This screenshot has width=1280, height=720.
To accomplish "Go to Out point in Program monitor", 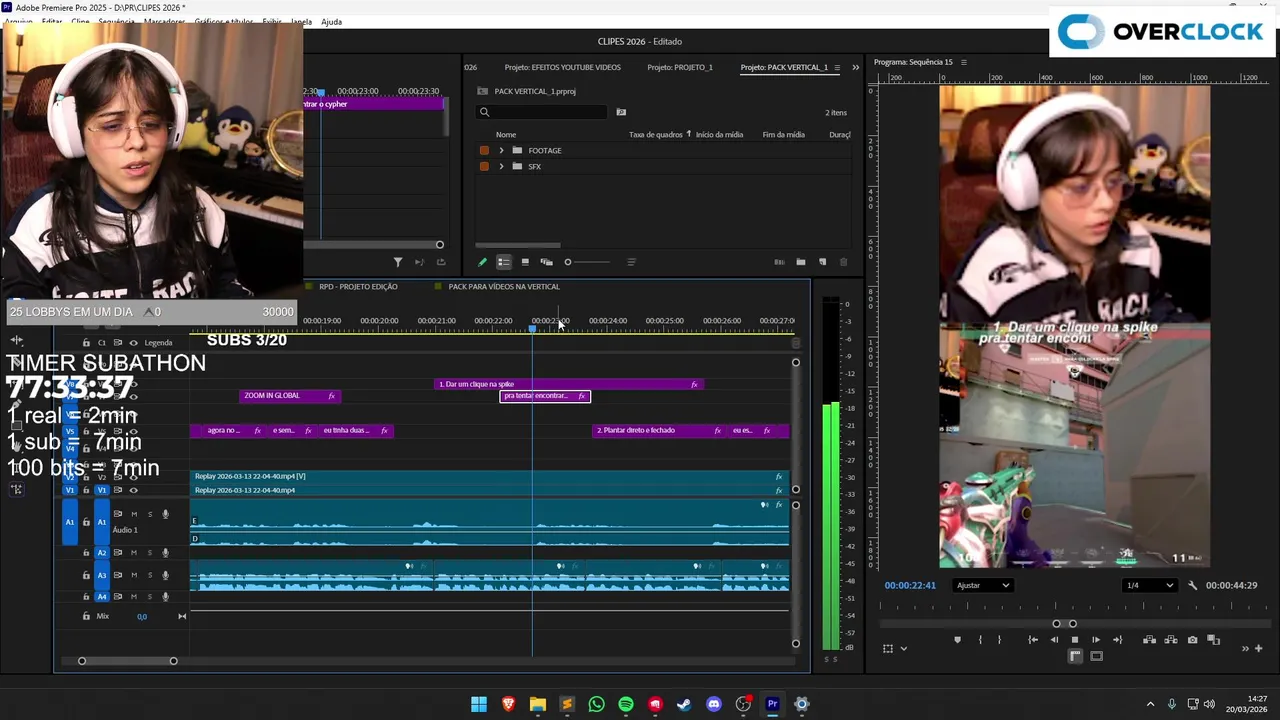I will [1117, 640].
